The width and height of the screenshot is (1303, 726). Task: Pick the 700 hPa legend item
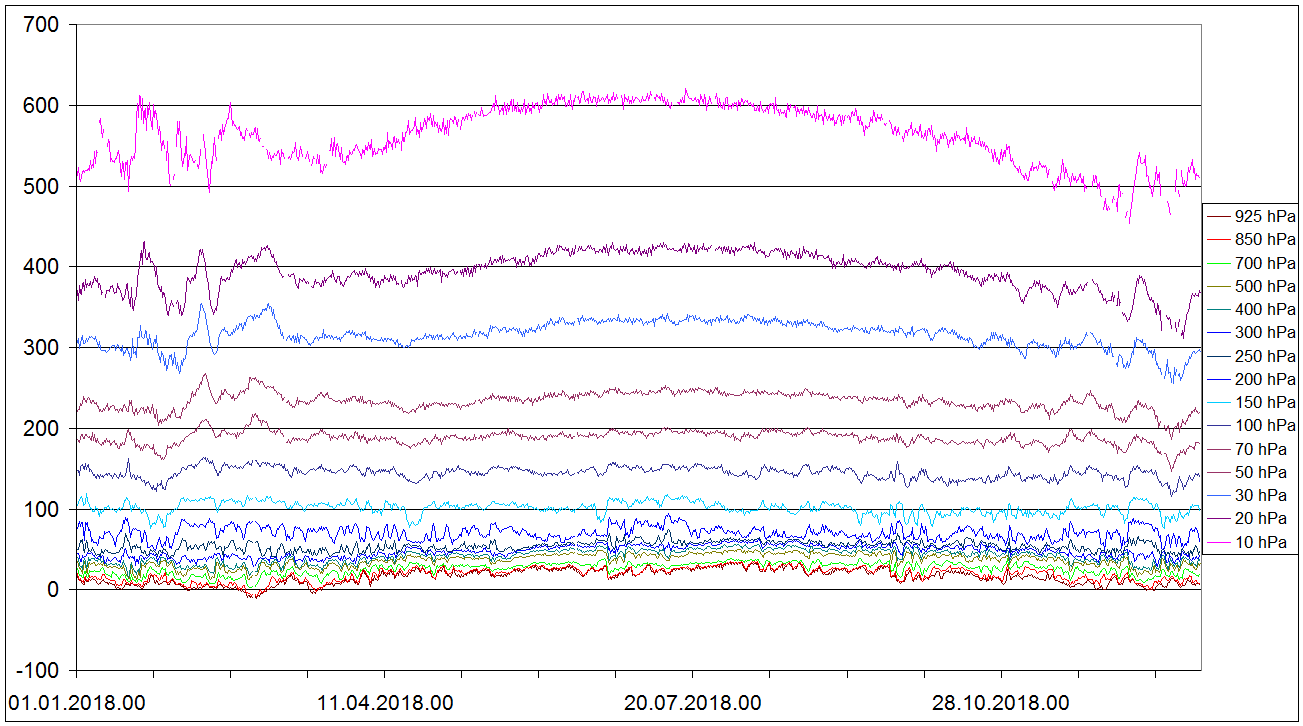(1265, 263)
